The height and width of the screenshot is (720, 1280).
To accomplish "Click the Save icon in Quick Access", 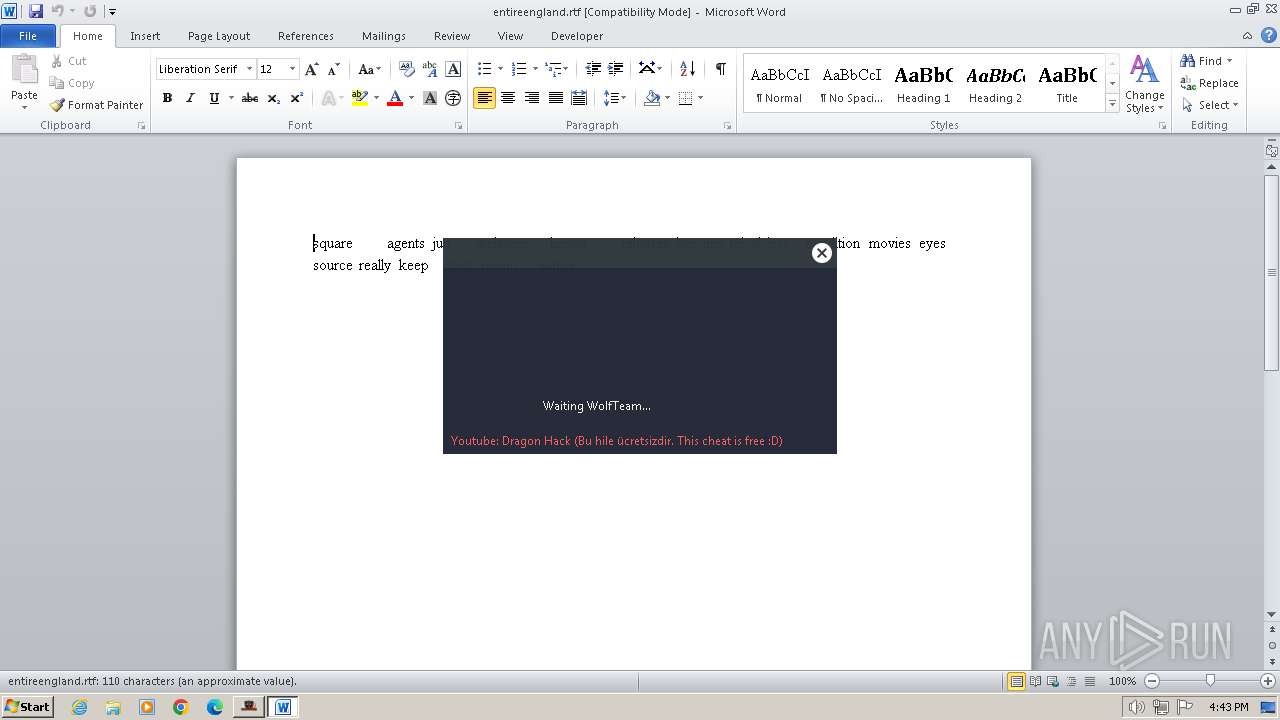I will [x=36, y=11].
